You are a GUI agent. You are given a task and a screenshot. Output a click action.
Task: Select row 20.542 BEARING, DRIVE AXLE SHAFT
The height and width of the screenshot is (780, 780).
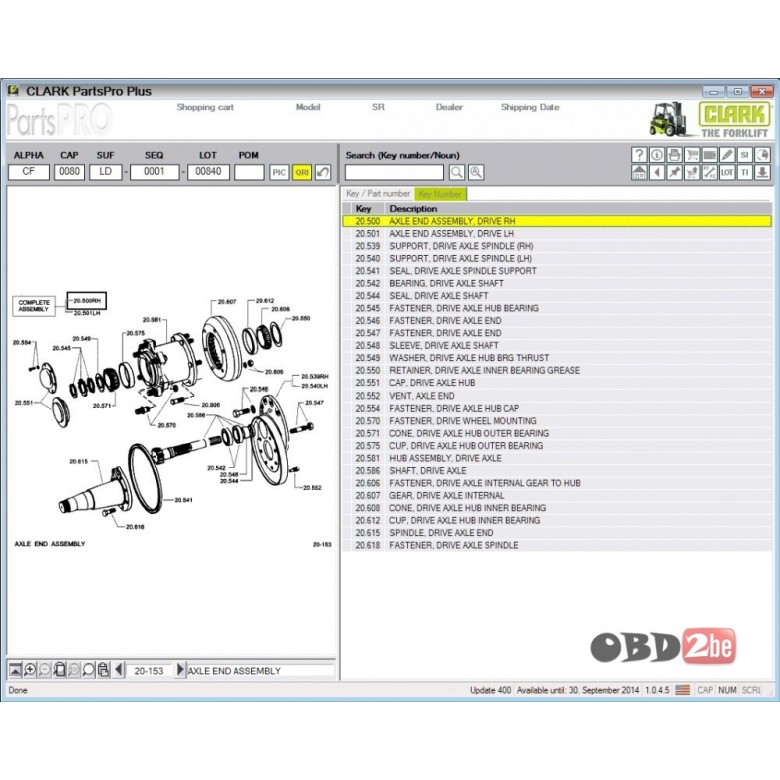(x=557, y=284)
